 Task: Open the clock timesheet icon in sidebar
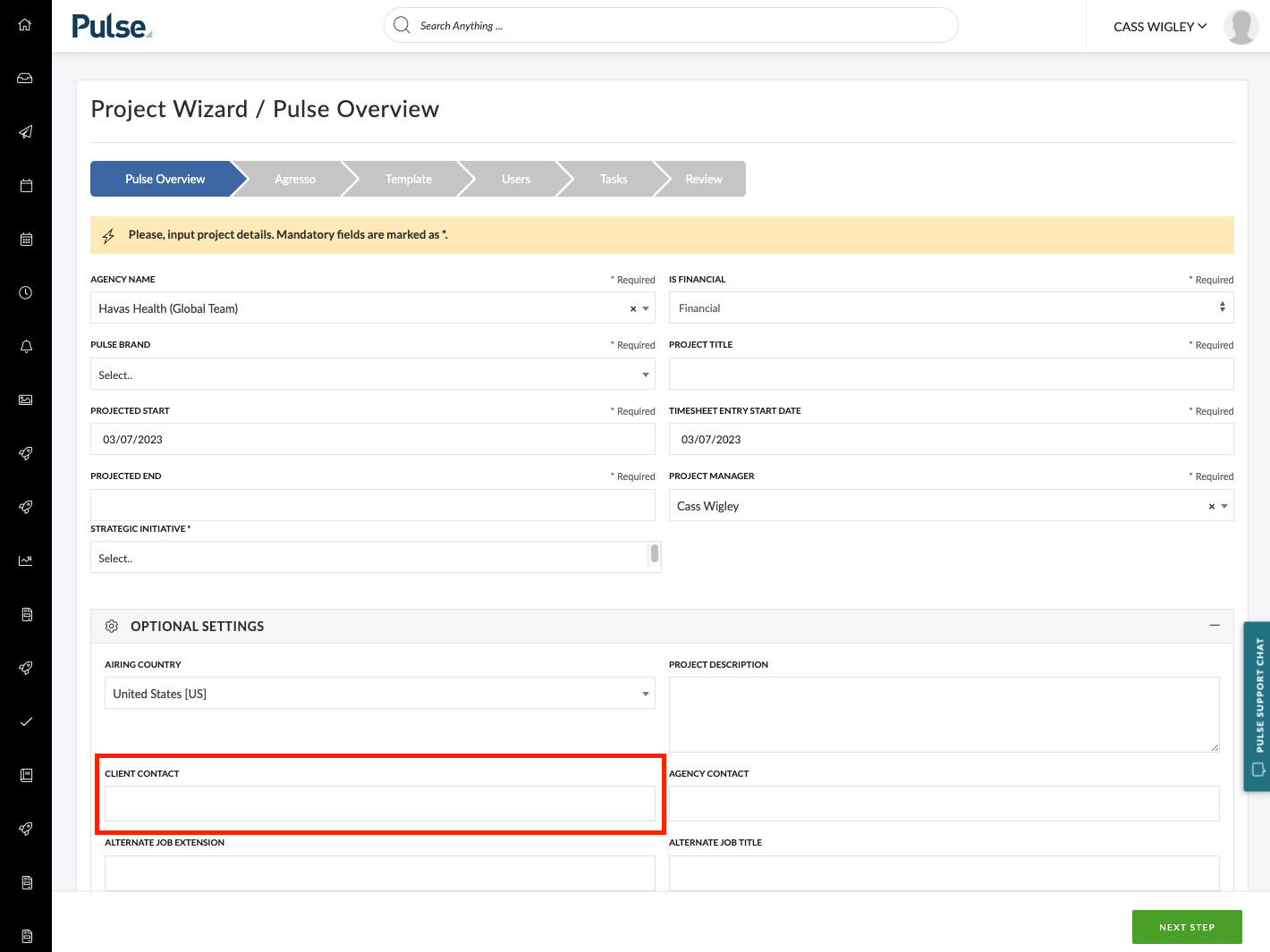point(25,293)
